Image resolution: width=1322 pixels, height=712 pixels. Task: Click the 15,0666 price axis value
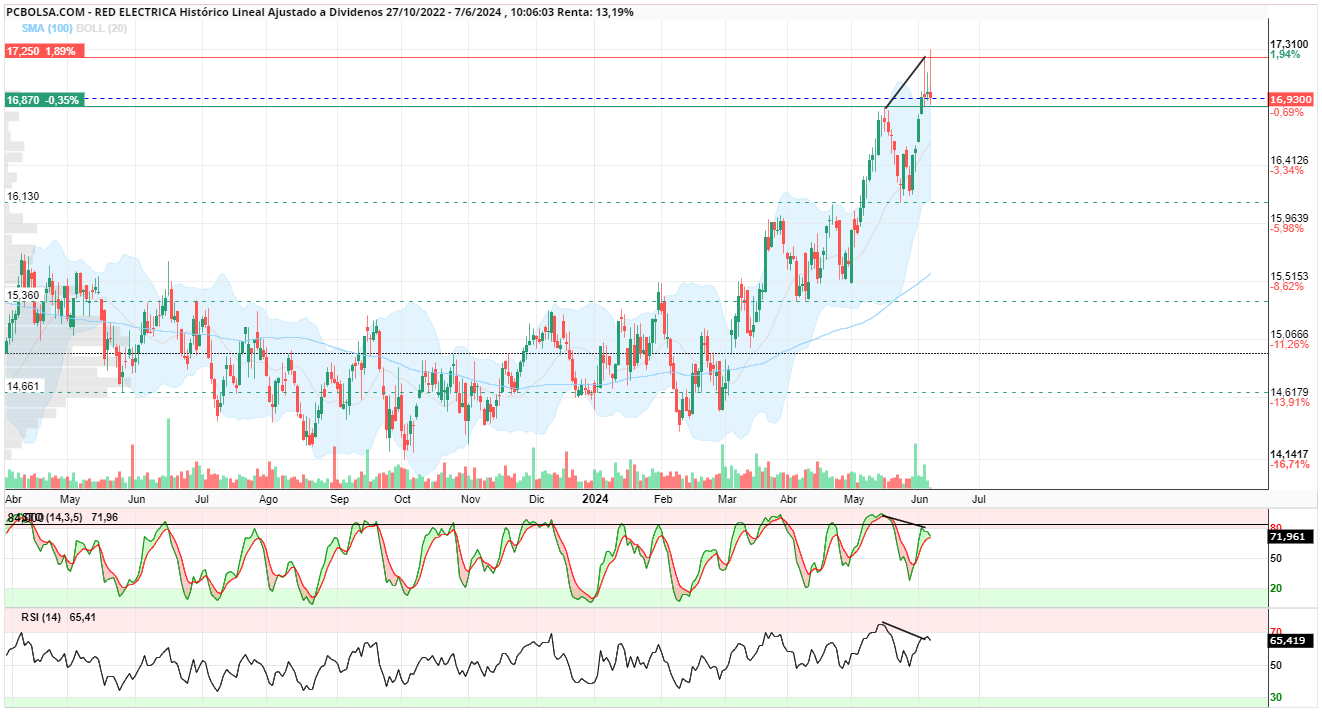[x=1289, y=334]
